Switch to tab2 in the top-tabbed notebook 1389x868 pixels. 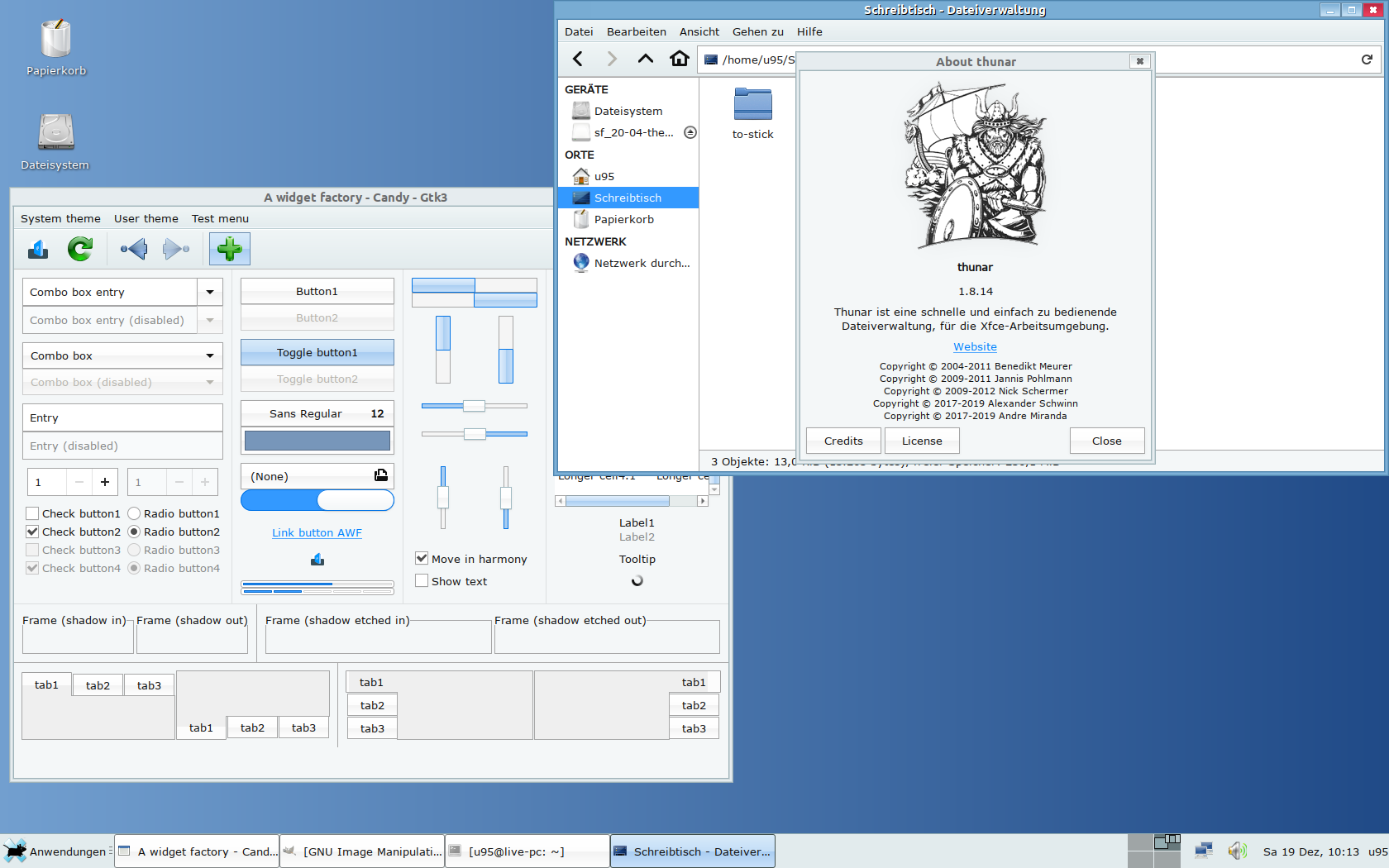pos(98,685)
